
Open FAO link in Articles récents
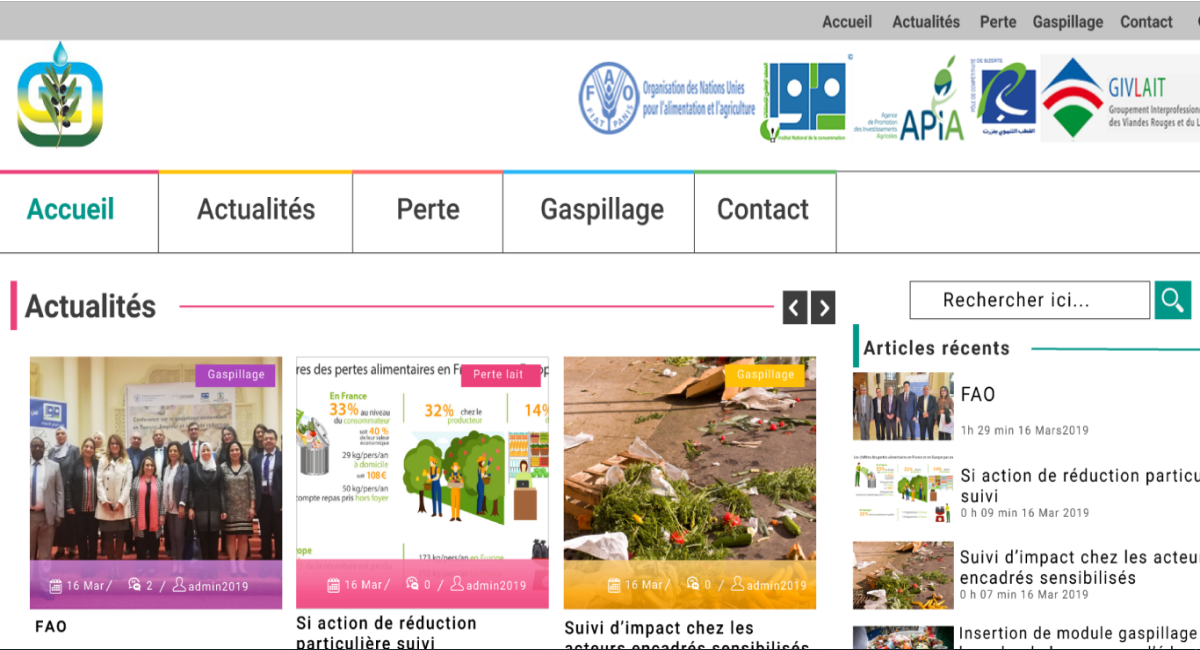978,394
